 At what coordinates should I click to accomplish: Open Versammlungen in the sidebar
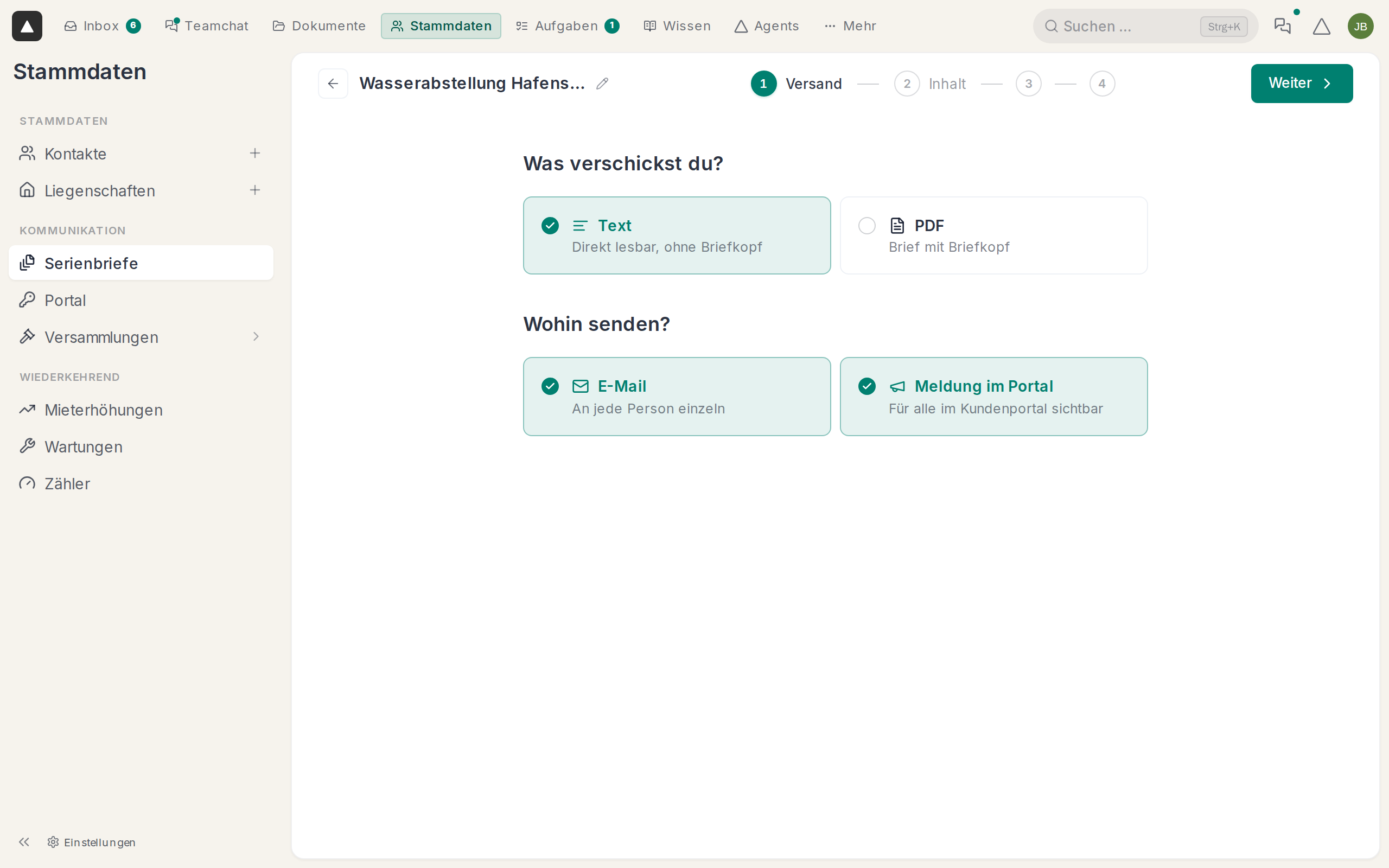click(x=141, y=336)
